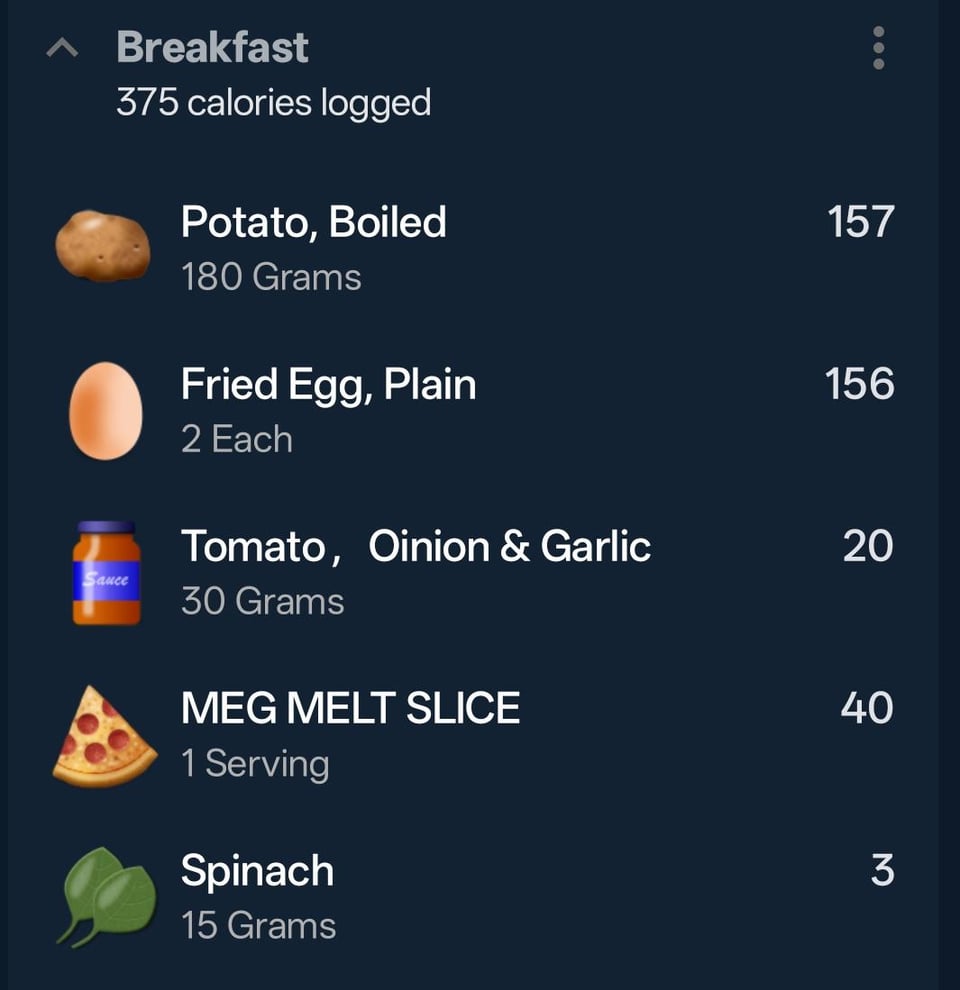Tap the fried egg food icon
This screenshot has height=990, width=960.
point(105,411)
